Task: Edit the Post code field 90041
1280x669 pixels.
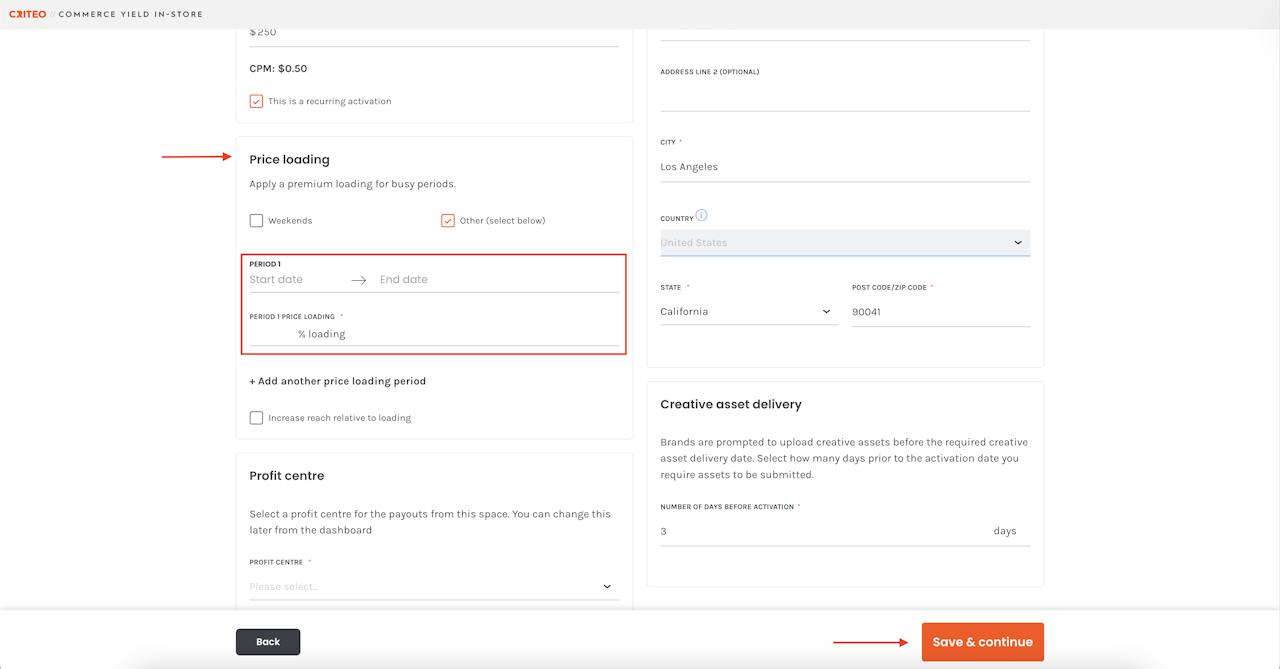Action: point(940,312)
